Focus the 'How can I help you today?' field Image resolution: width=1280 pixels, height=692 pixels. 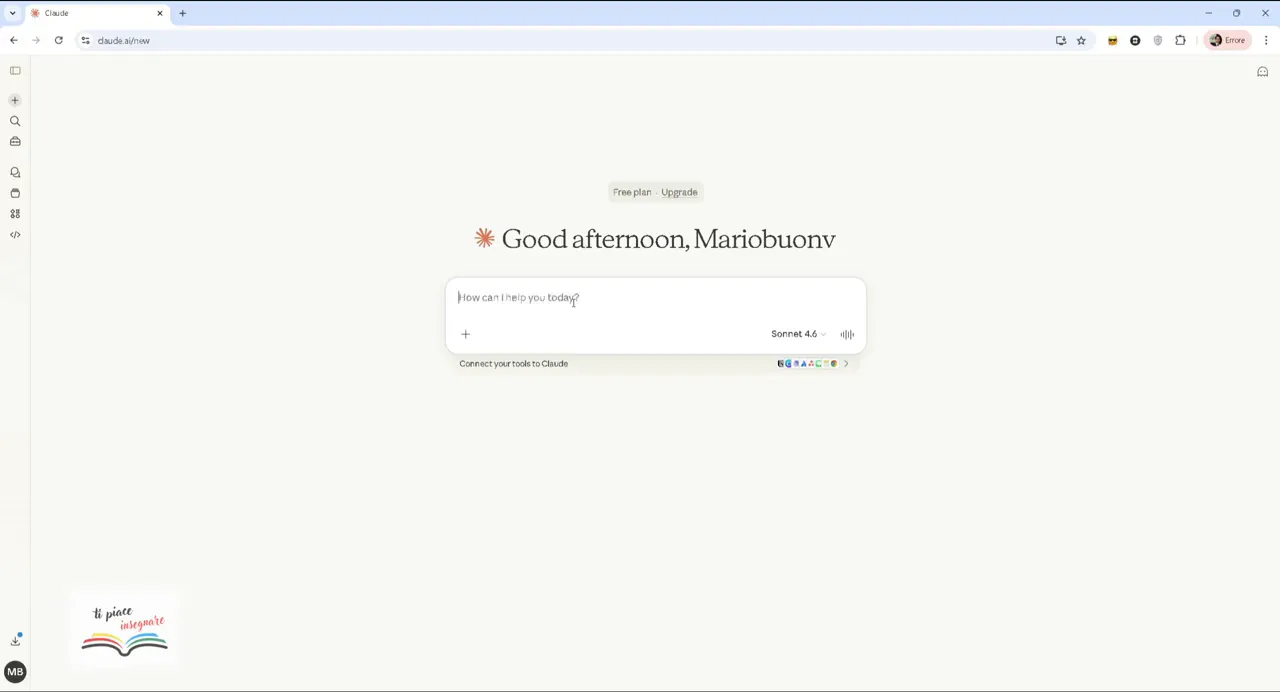pyautogui.click(x=655, y=297)
